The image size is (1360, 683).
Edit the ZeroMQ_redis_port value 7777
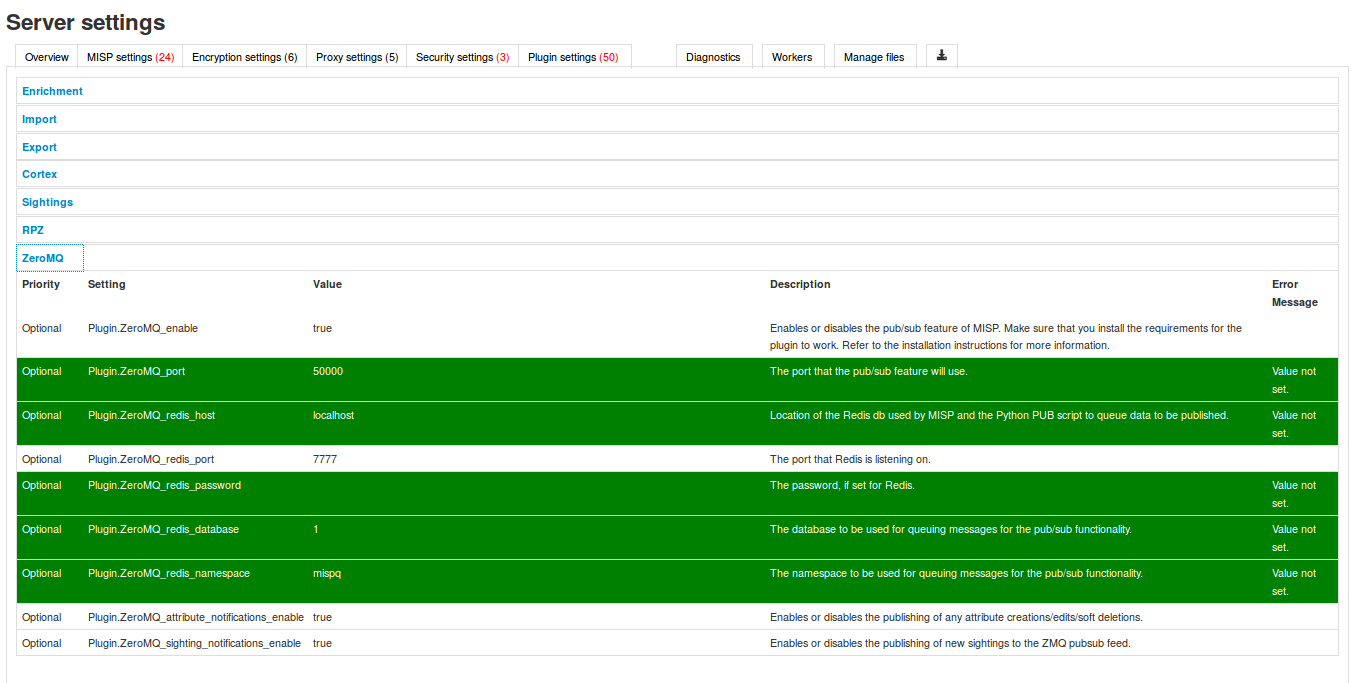click(x=327, y=459)
